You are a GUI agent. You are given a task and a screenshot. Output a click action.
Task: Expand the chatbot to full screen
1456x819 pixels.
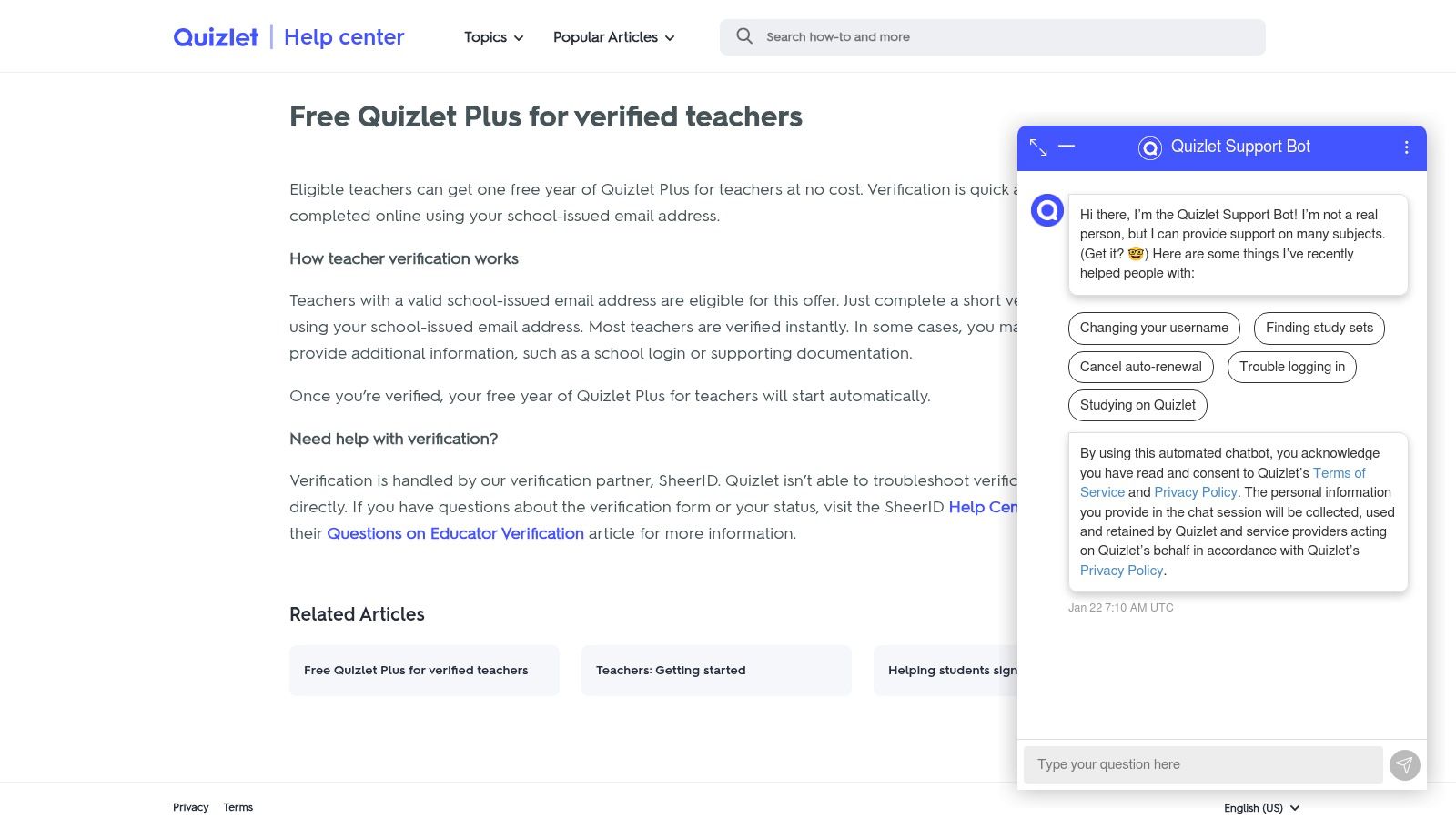pos(1038,147)
